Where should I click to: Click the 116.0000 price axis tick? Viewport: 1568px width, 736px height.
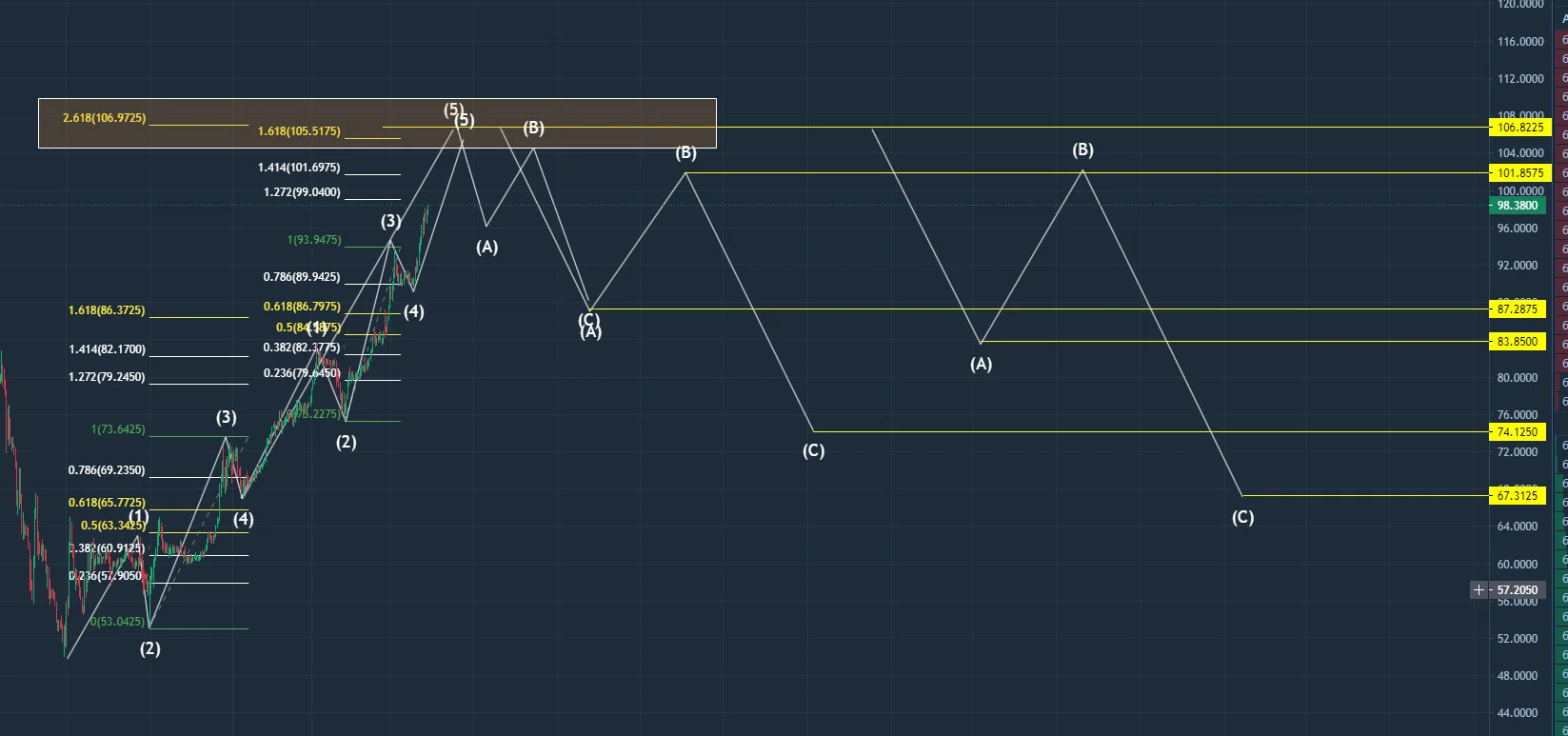coord(1520,42)
